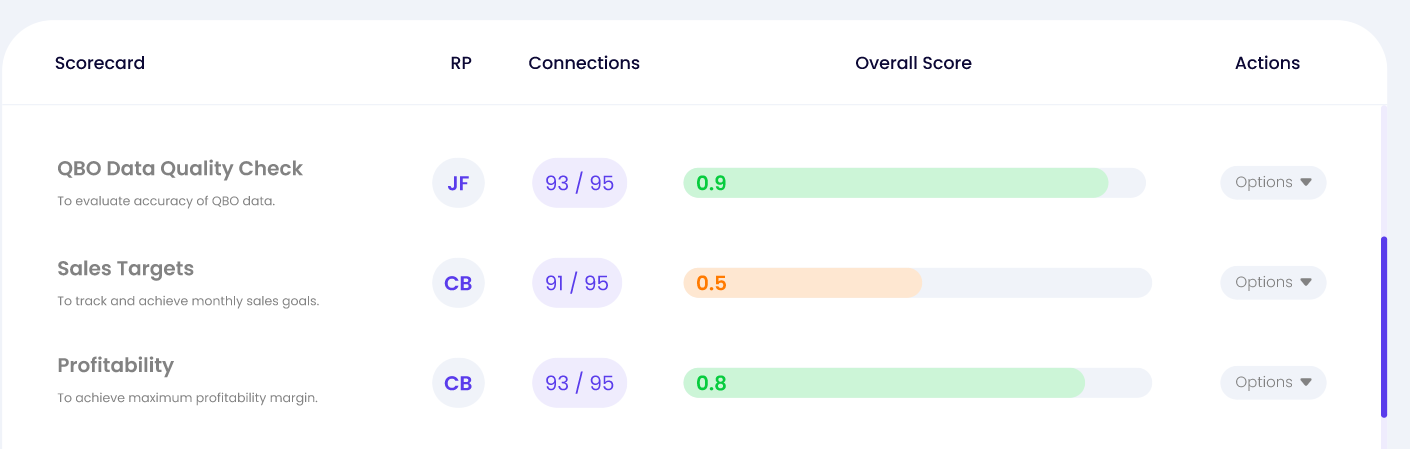
Task: Open the Profitability scorecard title
Action: click(116, 365)
